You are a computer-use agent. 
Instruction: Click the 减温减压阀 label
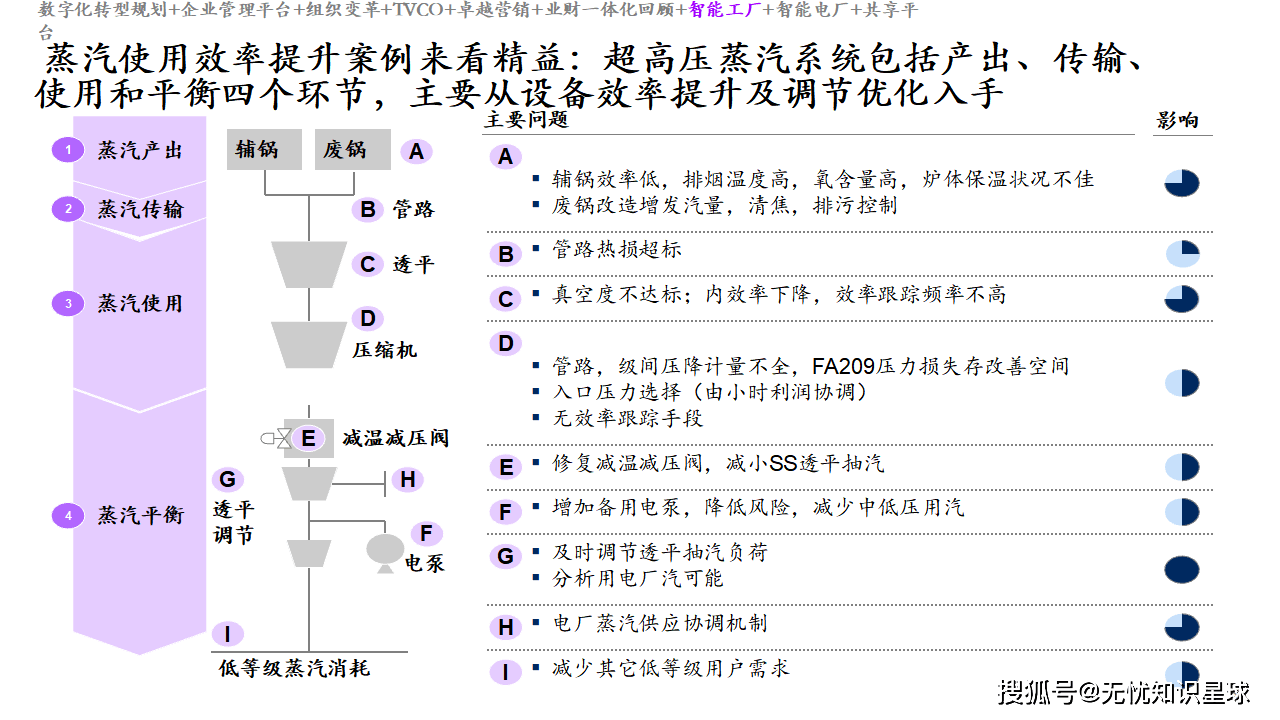395,438
